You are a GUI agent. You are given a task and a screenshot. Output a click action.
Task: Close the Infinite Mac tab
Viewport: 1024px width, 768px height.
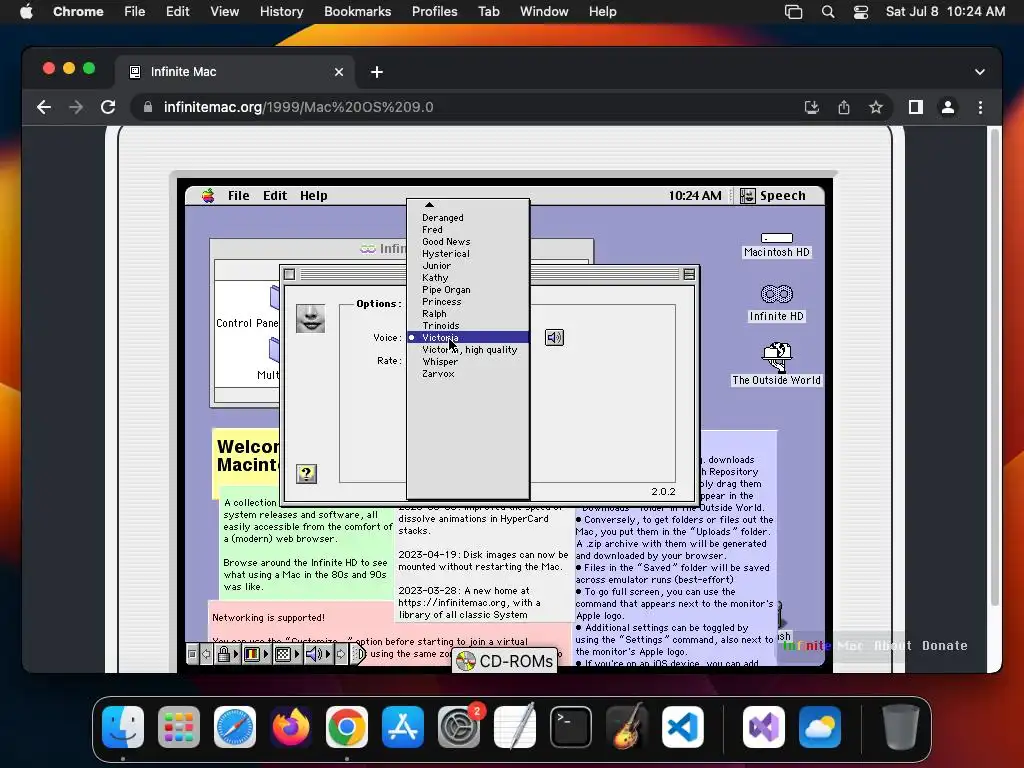[x=339, y=72]
